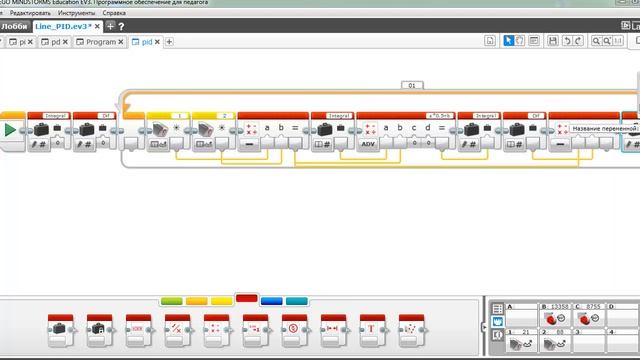
Task: Edit the initial value of first Integral block
Action: click(x=58, y=143)
